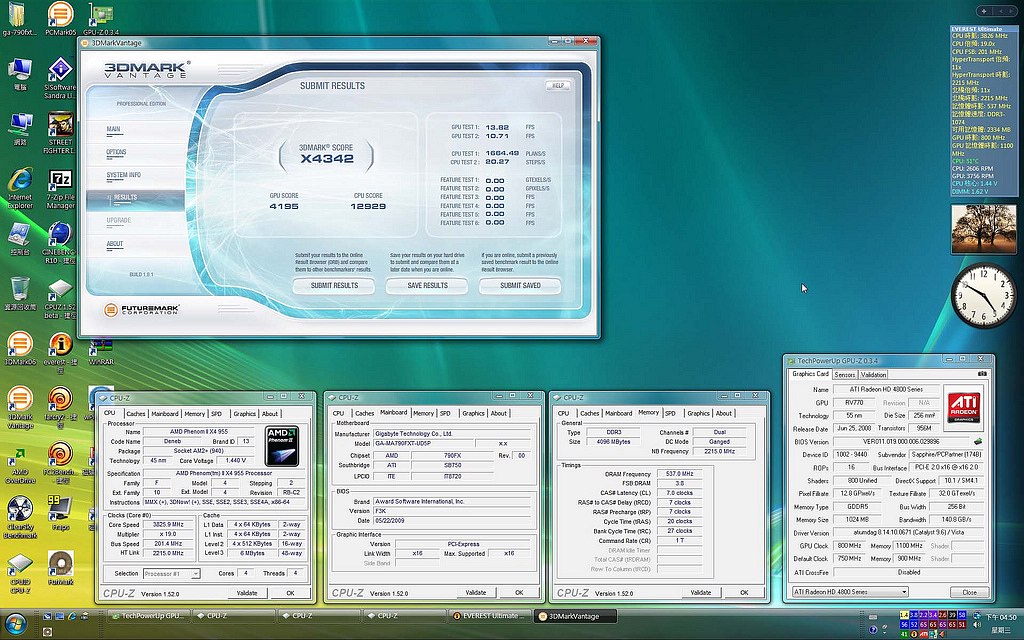Click the tree photo slideshow gadget
The image size is (1024, 640).
[x=984, y=229]
